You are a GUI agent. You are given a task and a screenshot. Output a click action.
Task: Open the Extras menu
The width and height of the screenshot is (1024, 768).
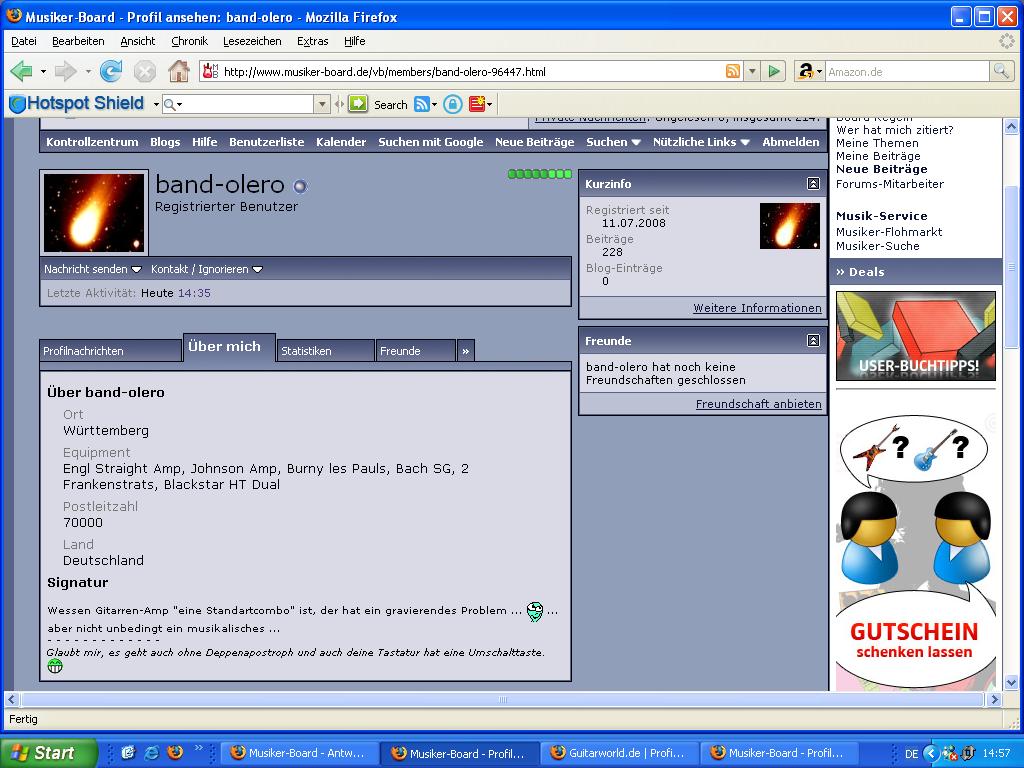pyautogui.click(x=313, y=41)
